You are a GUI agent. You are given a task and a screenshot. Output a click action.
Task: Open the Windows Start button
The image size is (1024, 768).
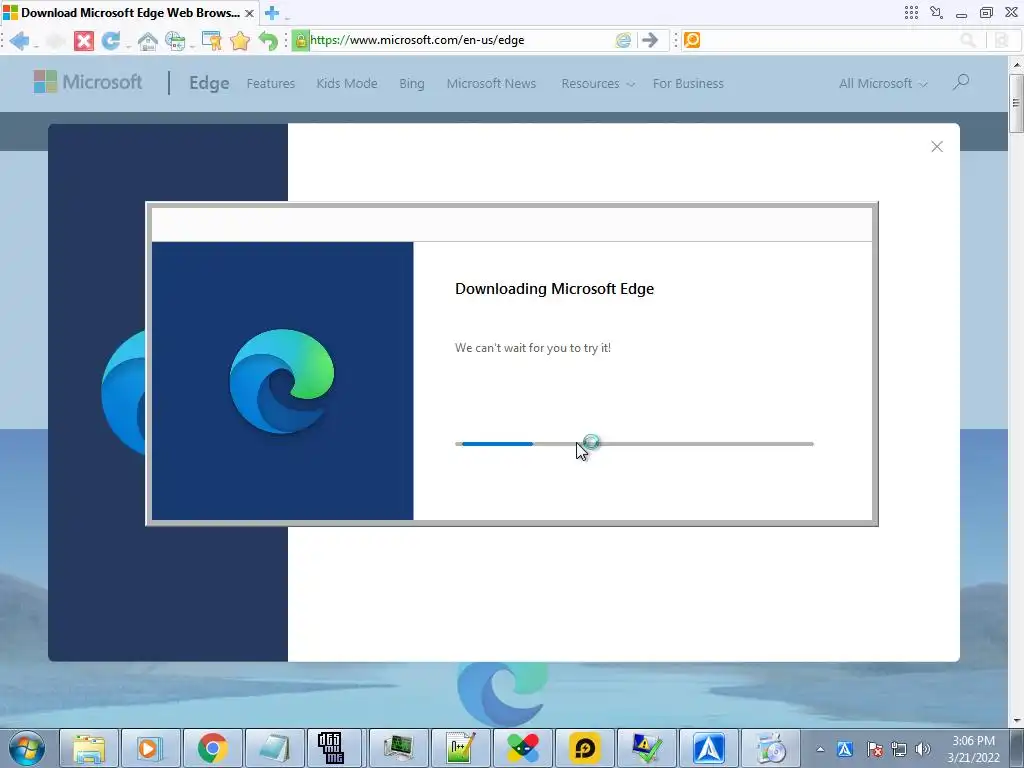27,748
